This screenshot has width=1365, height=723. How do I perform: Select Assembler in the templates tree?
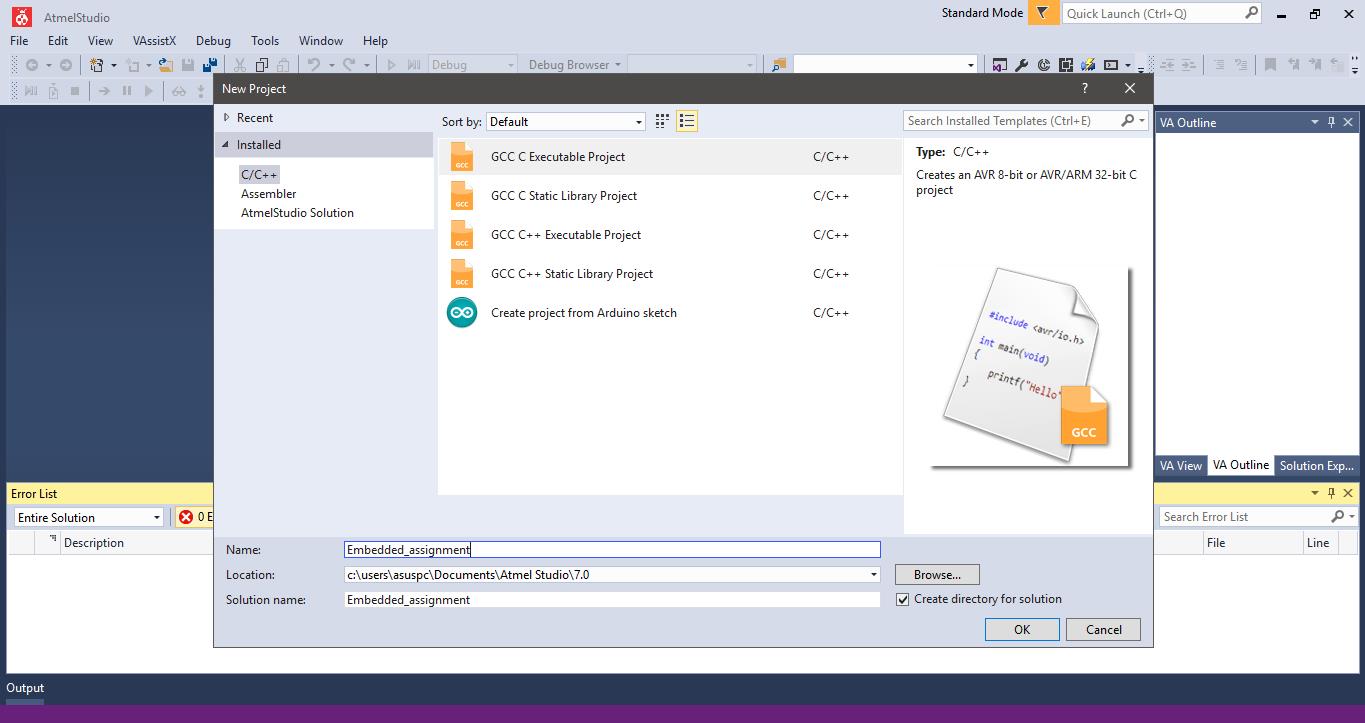pyautogui.click(x=269, y=194)
